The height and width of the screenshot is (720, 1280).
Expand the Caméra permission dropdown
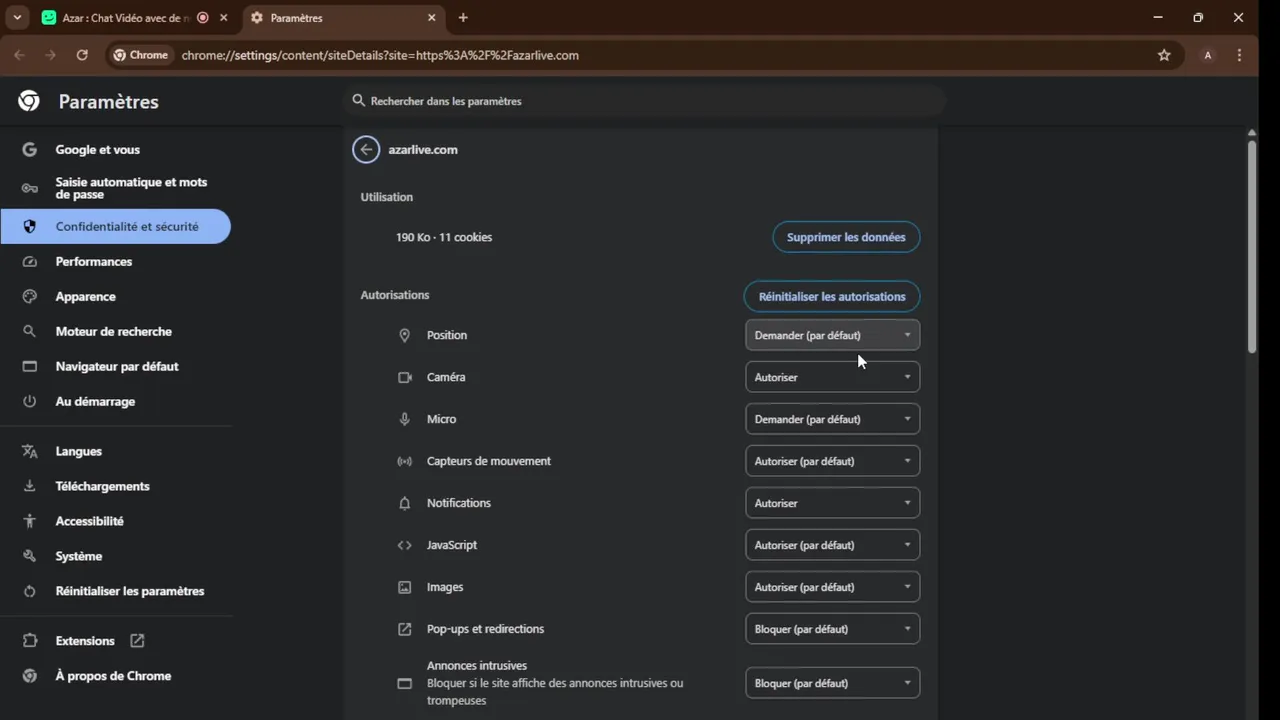[832, 377]
